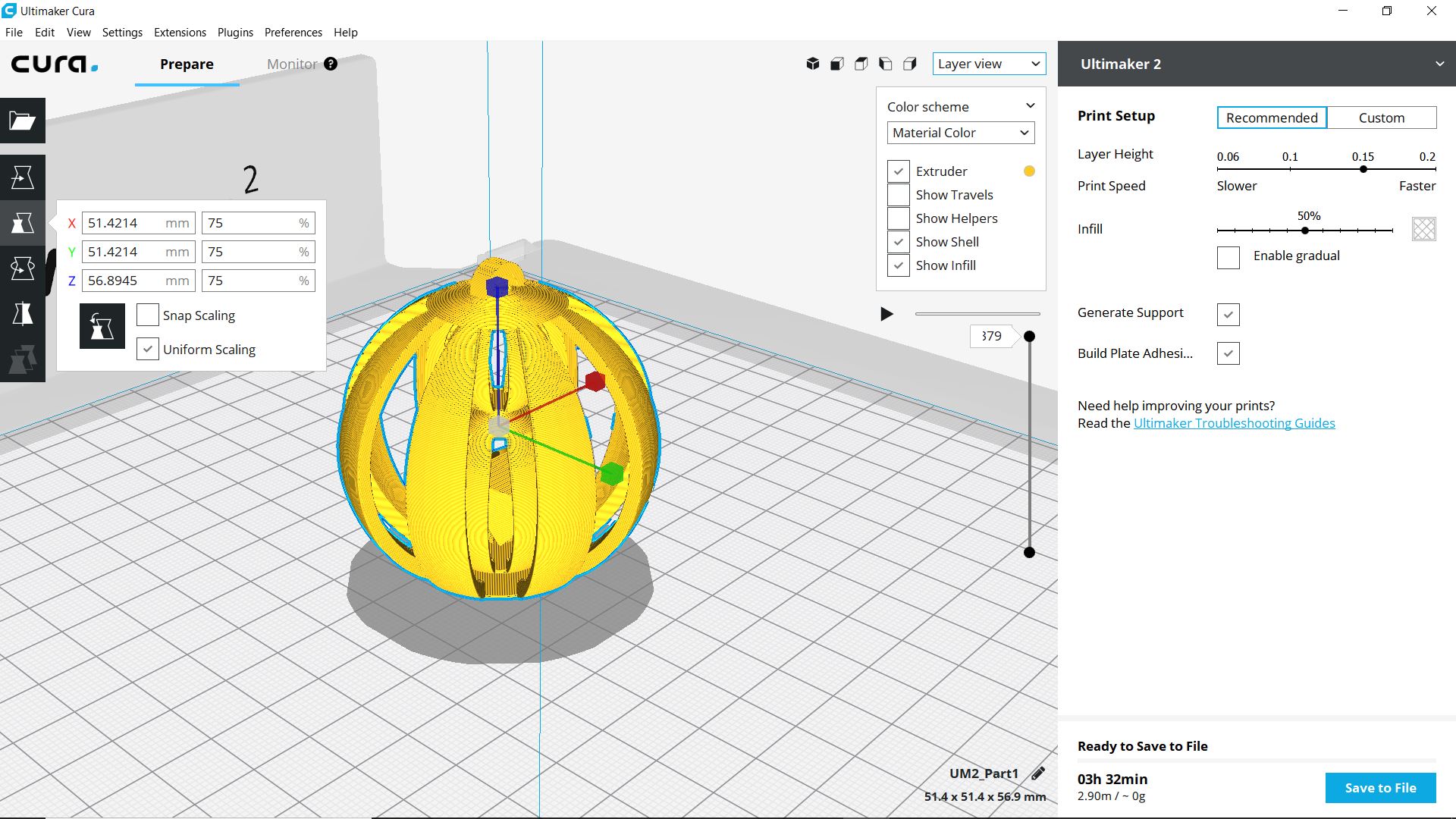Open the Layer view dropdown

tap(989, 64)
